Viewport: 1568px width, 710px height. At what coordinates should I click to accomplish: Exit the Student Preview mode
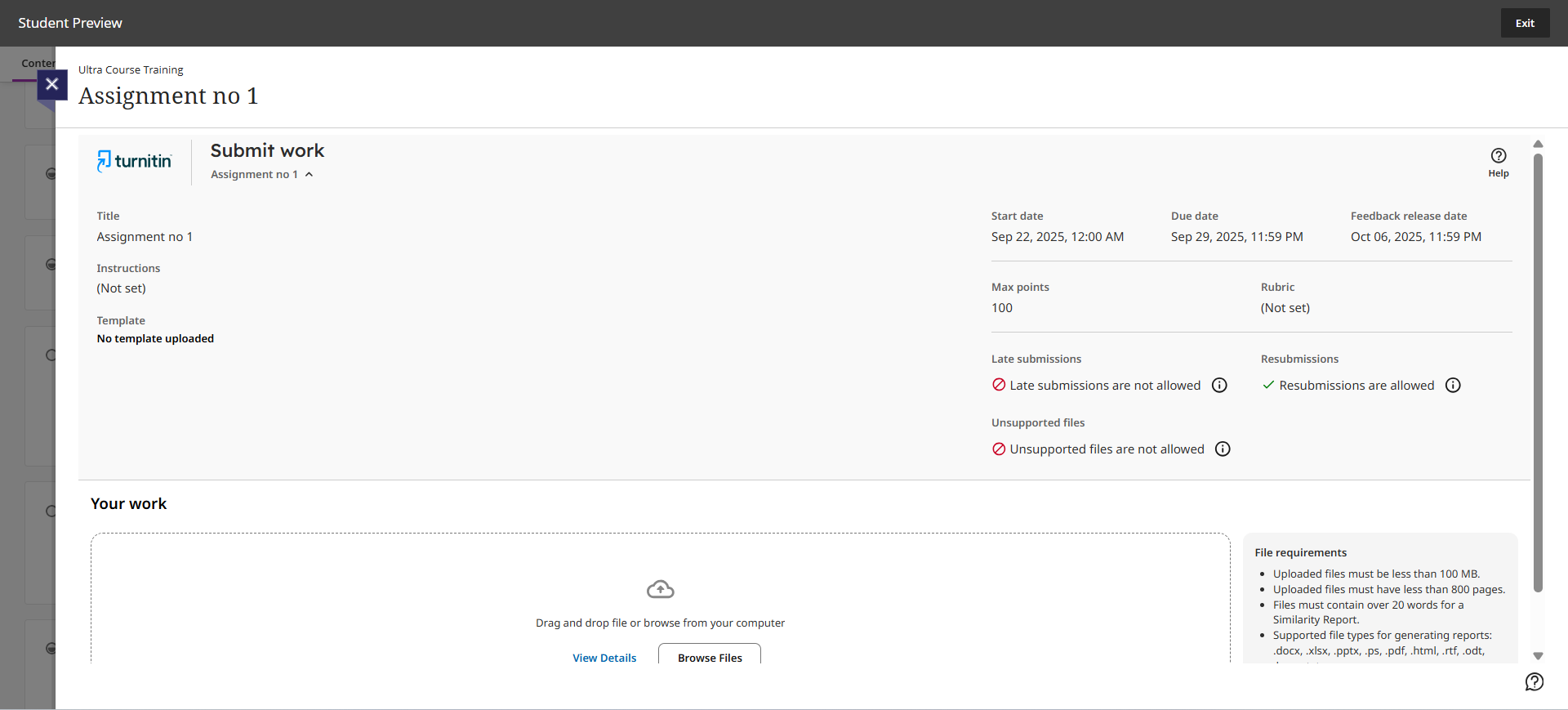pos(1524,23)
